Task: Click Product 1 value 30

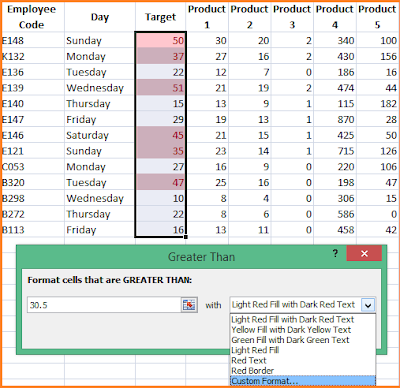Action: (207, 41)
